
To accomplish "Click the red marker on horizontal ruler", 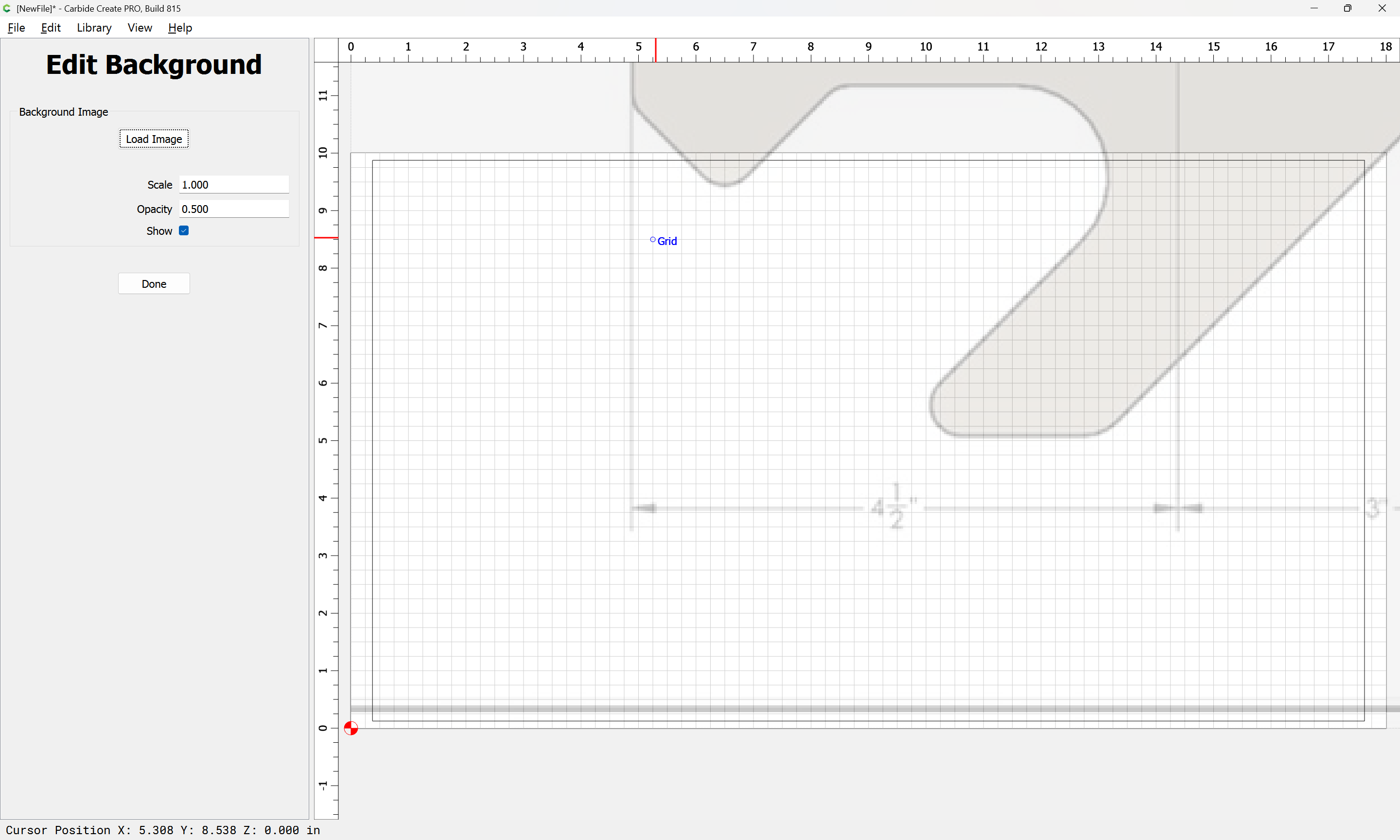I will [x=655, y=51].
